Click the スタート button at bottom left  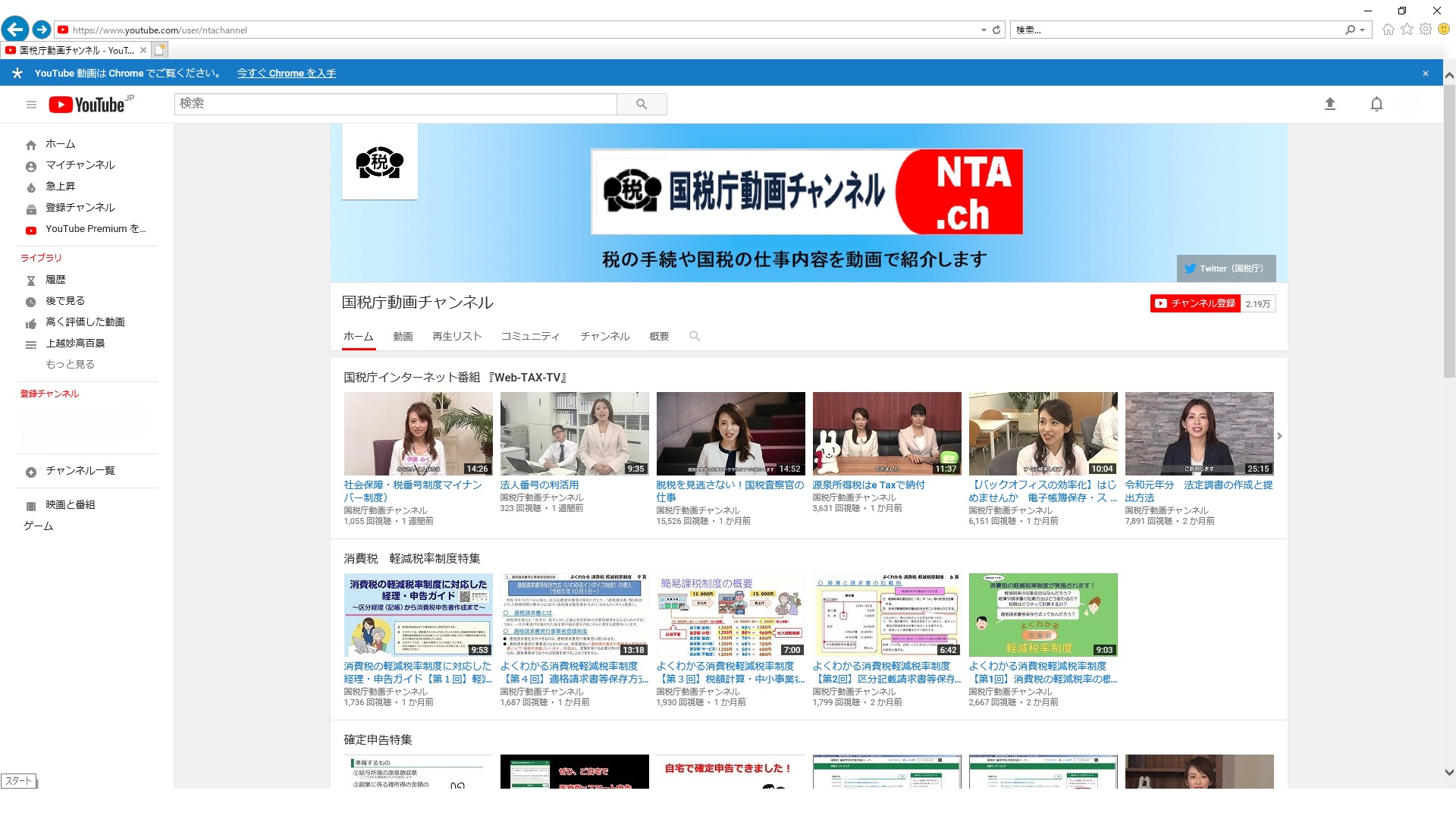coord(18,781)
